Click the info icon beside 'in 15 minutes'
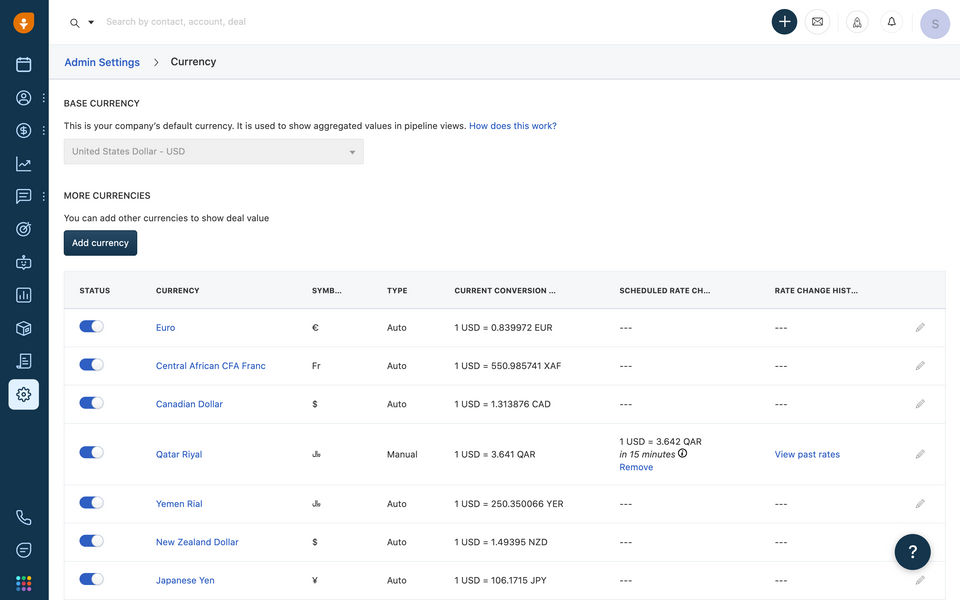Image resolution: width=960 pixels, height=600 pixels. (x=683, y=453)
